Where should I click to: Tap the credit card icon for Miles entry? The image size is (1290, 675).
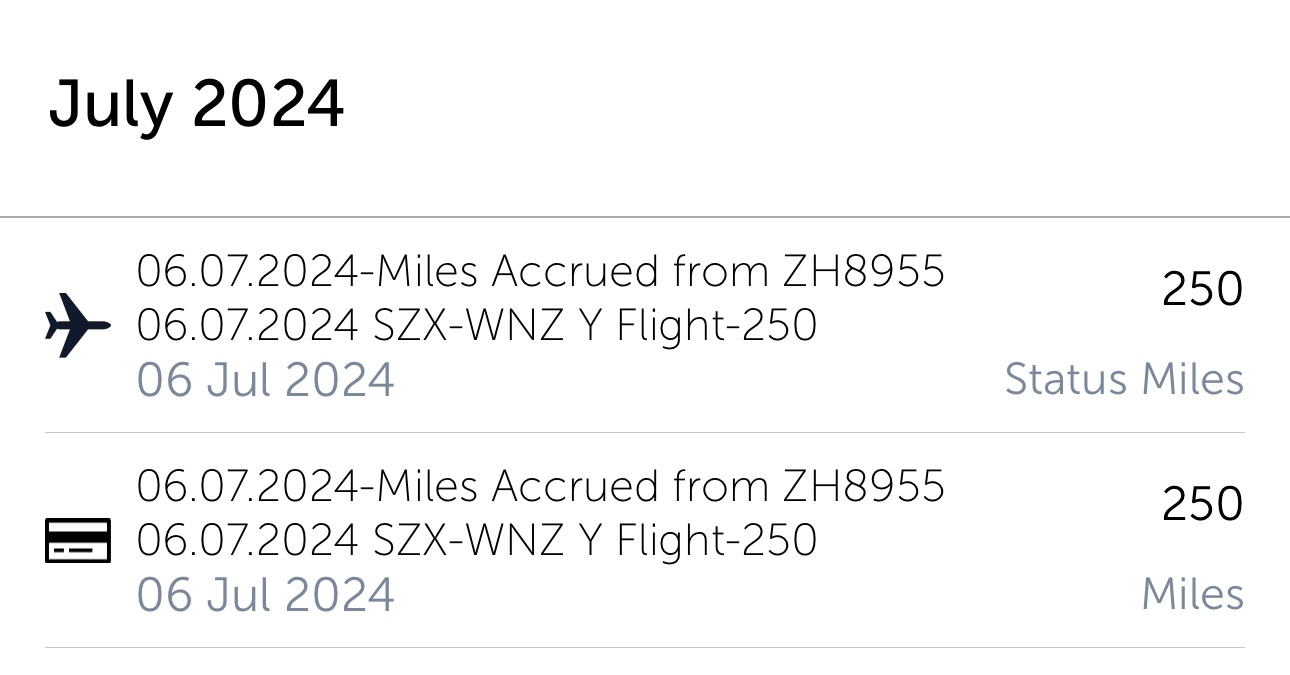[78, 540]
